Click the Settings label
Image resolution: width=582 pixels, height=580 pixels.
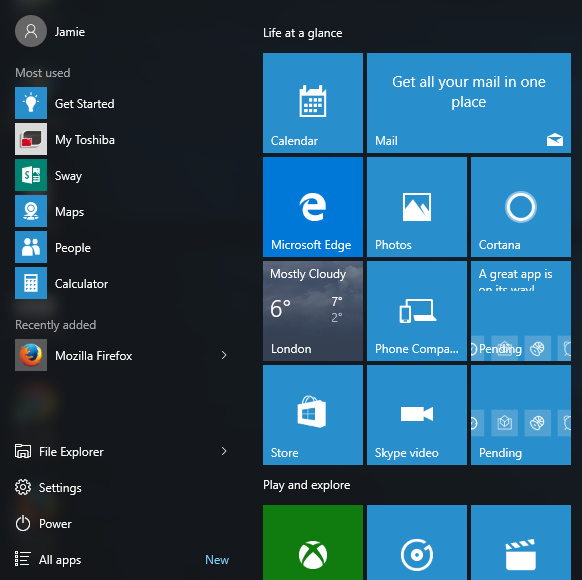(x=60, y=488)
